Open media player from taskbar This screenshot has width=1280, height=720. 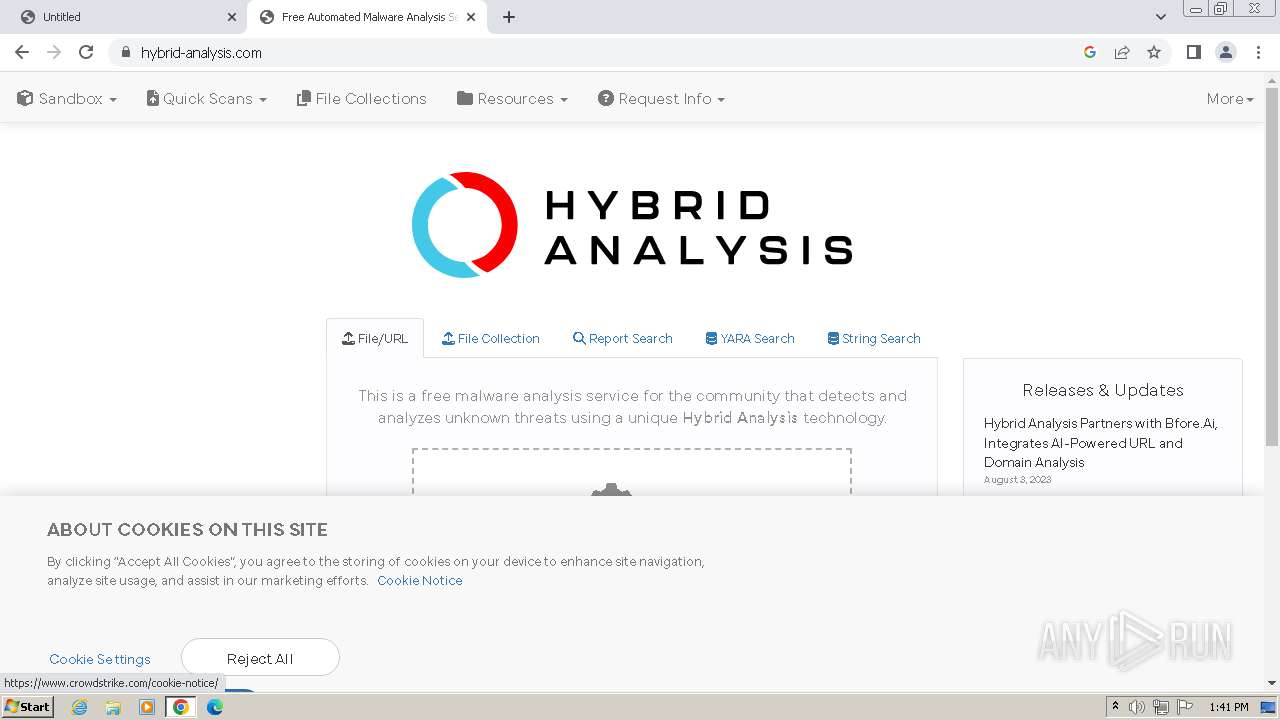147,707
